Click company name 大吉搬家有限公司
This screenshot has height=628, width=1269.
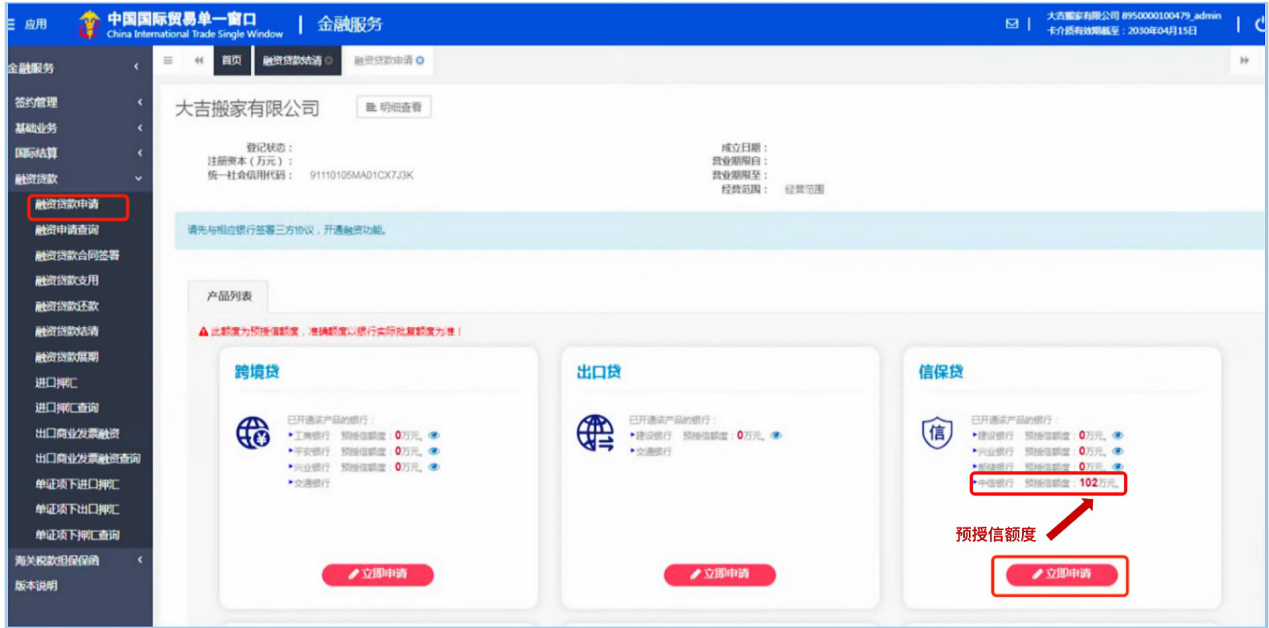coord(247,109)
